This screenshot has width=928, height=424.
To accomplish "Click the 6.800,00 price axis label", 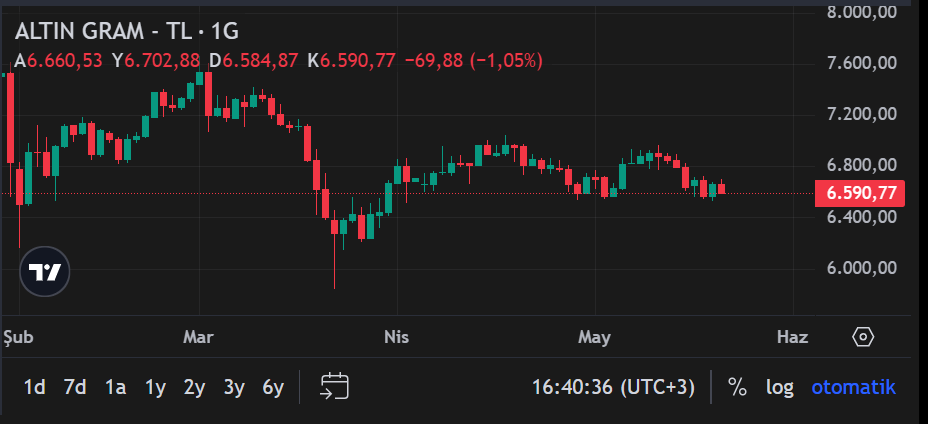I will click(861, 165).
